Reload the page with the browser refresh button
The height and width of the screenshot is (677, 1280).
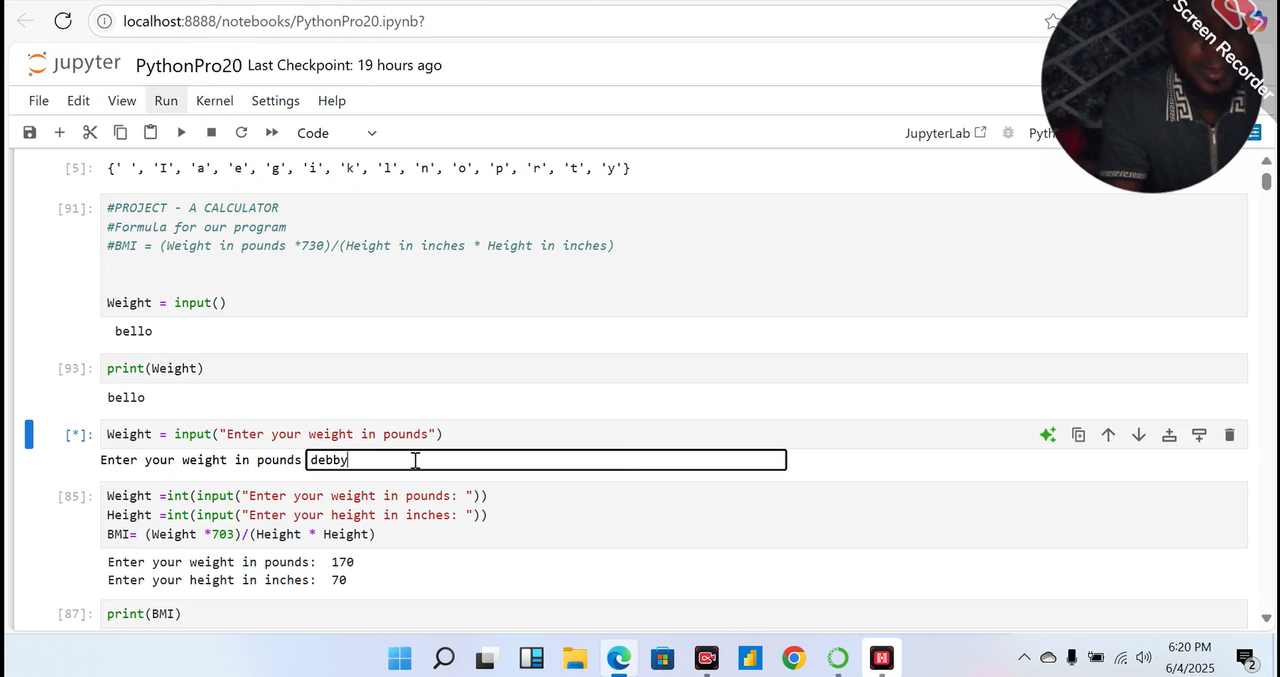[62, 21]
